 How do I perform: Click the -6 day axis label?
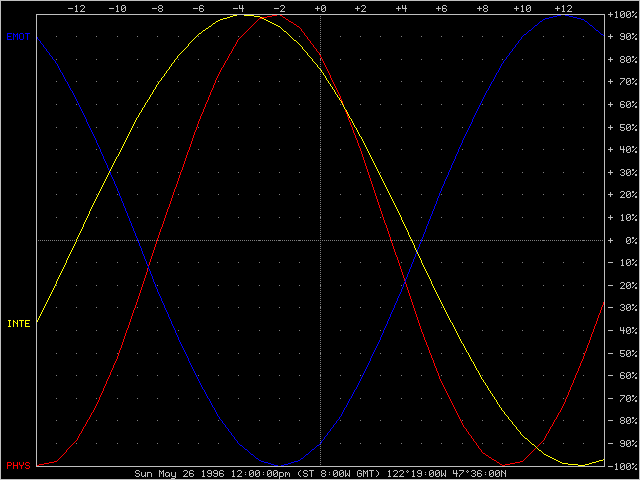click(x=198, y=8)
